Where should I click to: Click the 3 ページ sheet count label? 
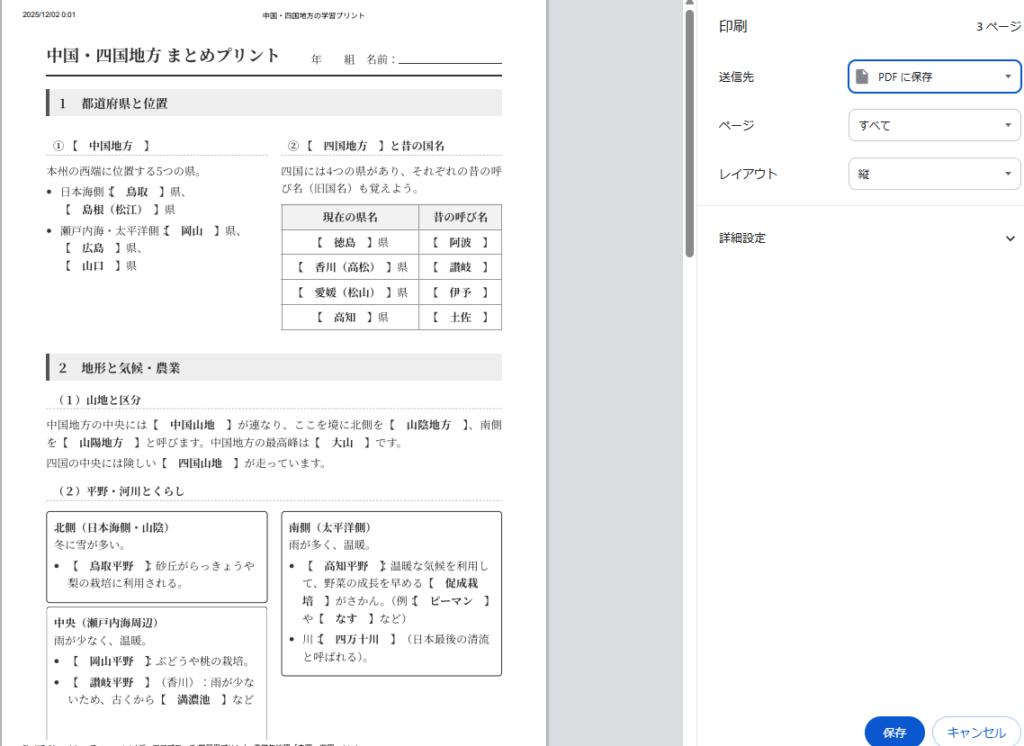tap(998, 27)
